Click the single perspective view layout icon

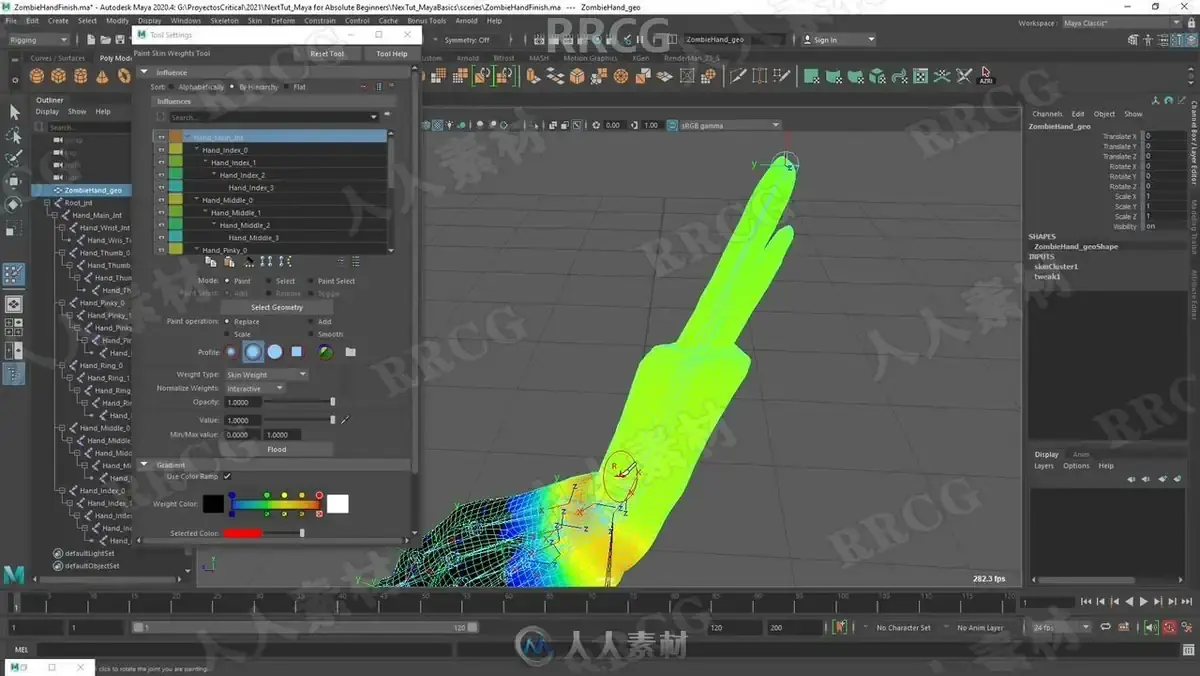[x=14, y=304]
